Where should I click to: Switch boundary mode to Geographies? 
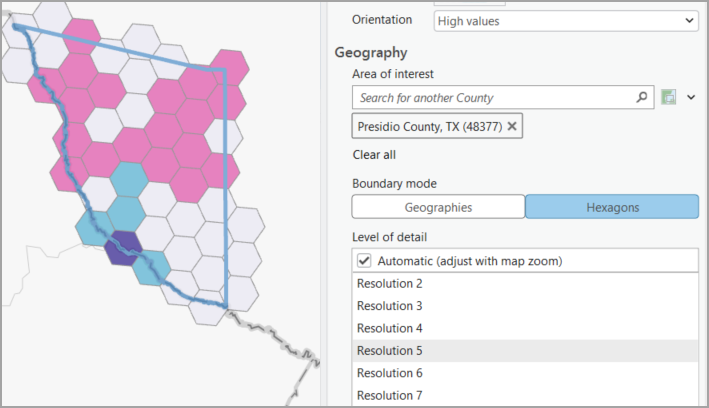pyautogui.click(x=438, y=207)
